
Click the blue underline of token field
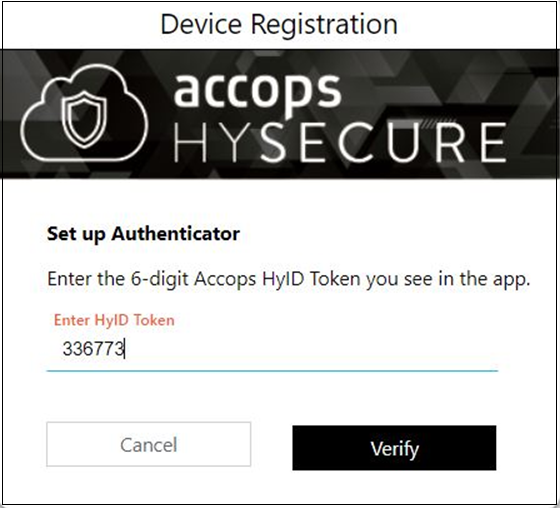272,371
